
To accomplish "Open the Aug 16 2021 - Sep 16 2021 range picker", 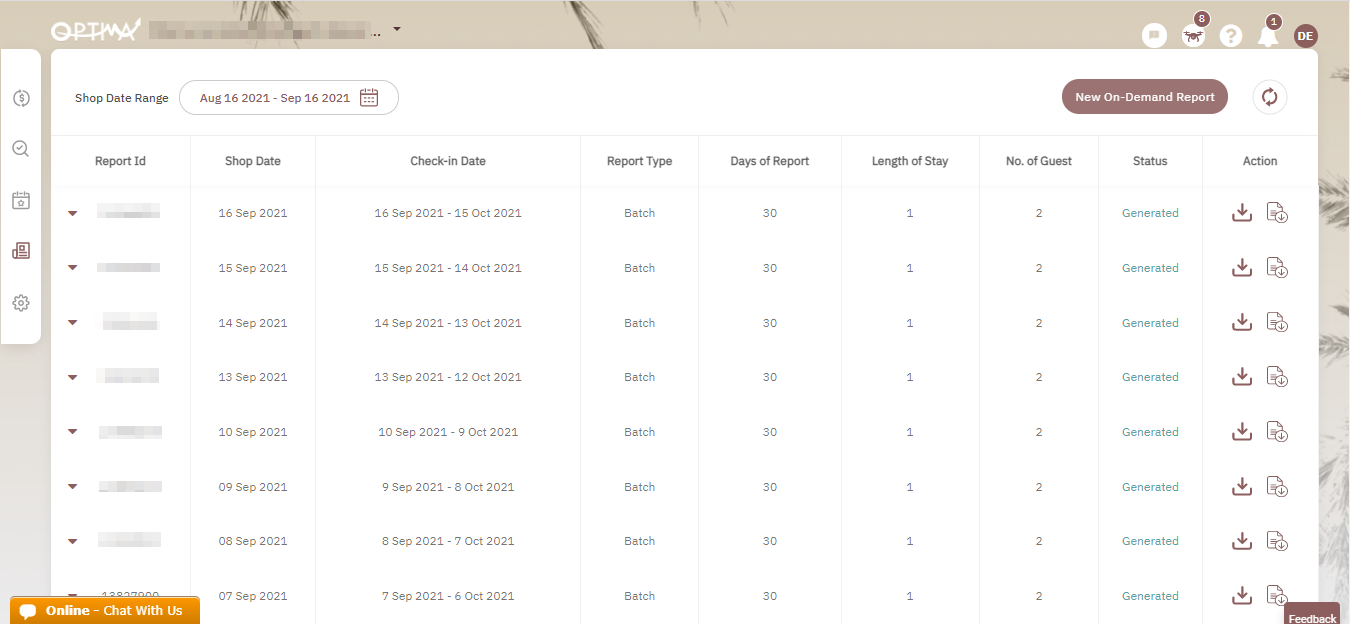I will (x=289, y=98).
